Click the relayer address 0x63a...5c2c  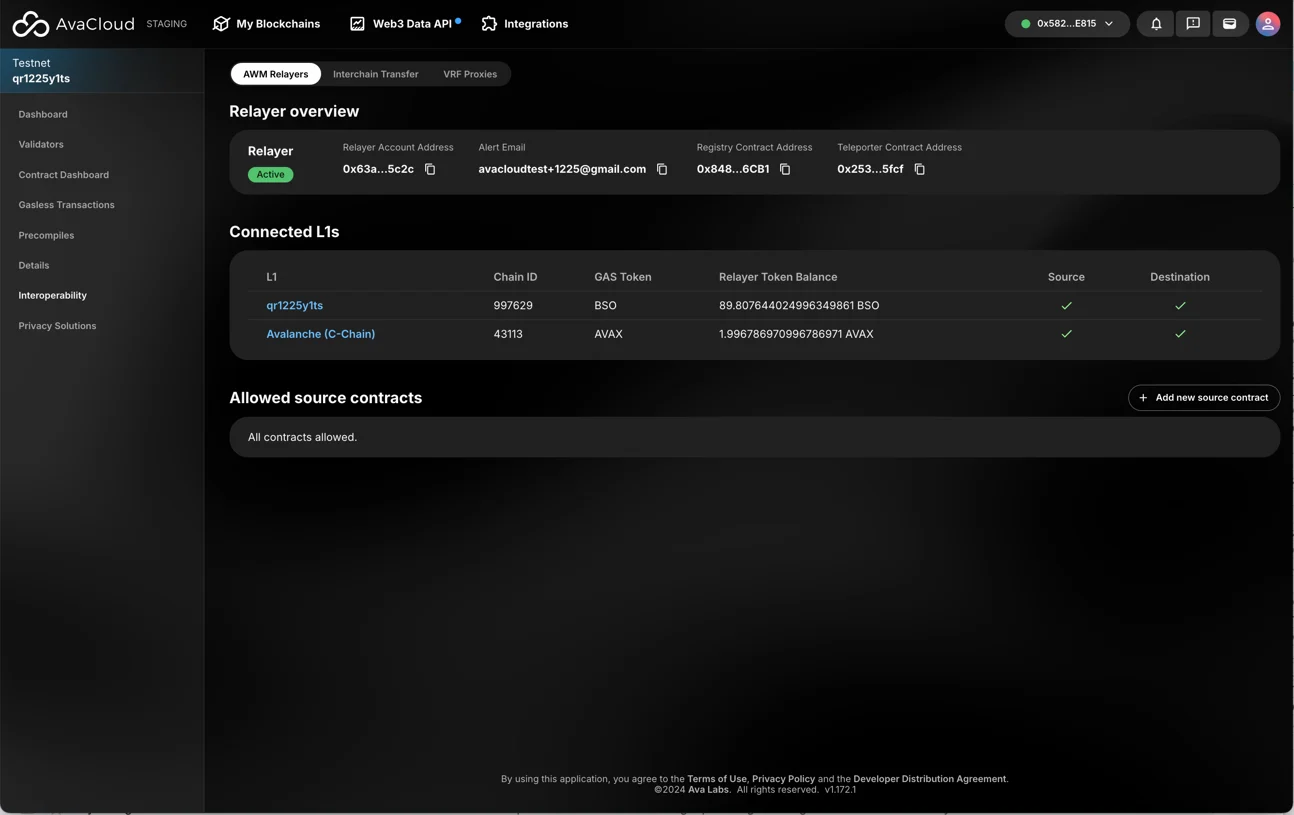click(x=378, y=169)
